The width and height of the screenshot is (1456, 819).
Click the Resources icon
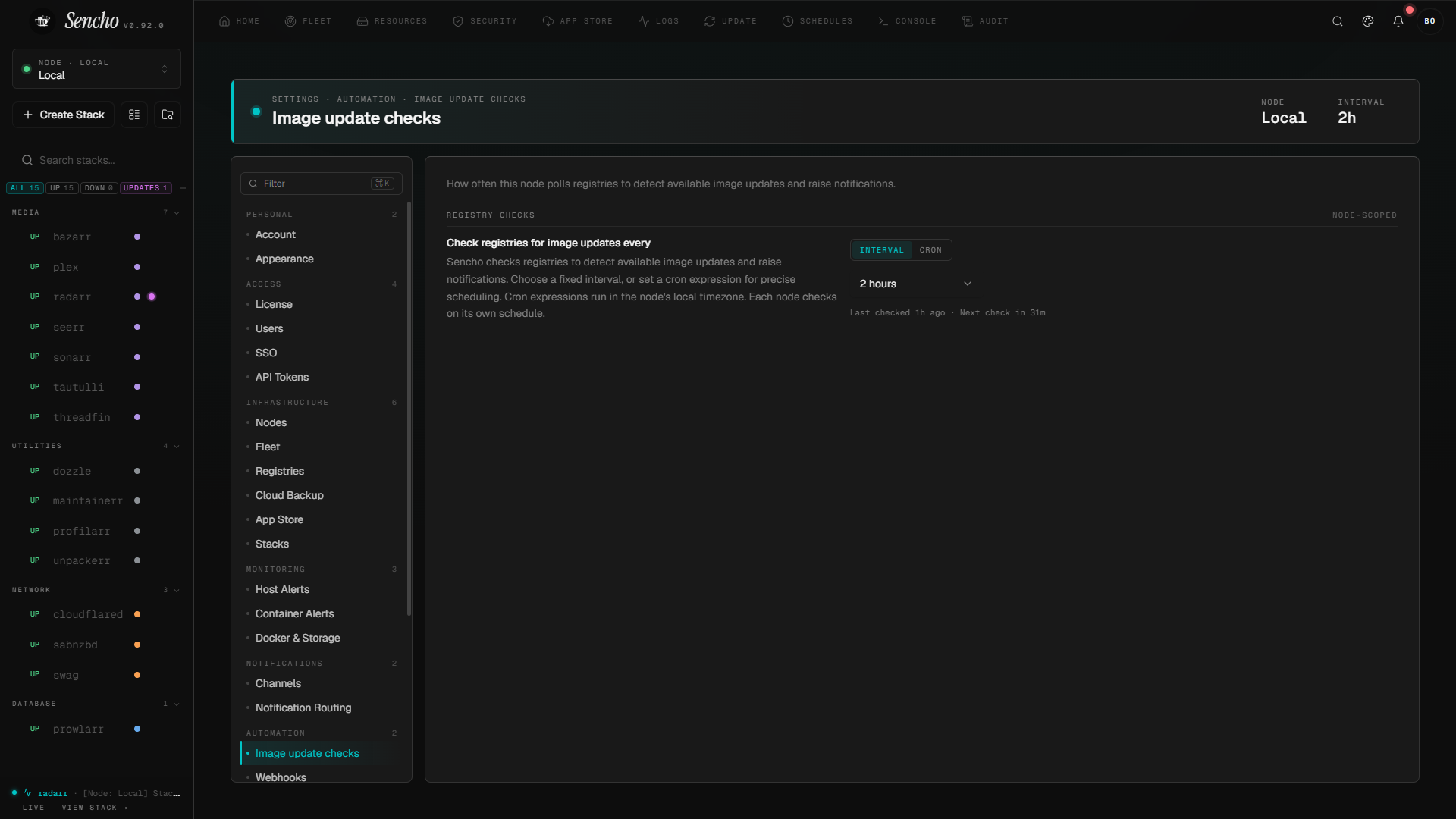point(362,21)
